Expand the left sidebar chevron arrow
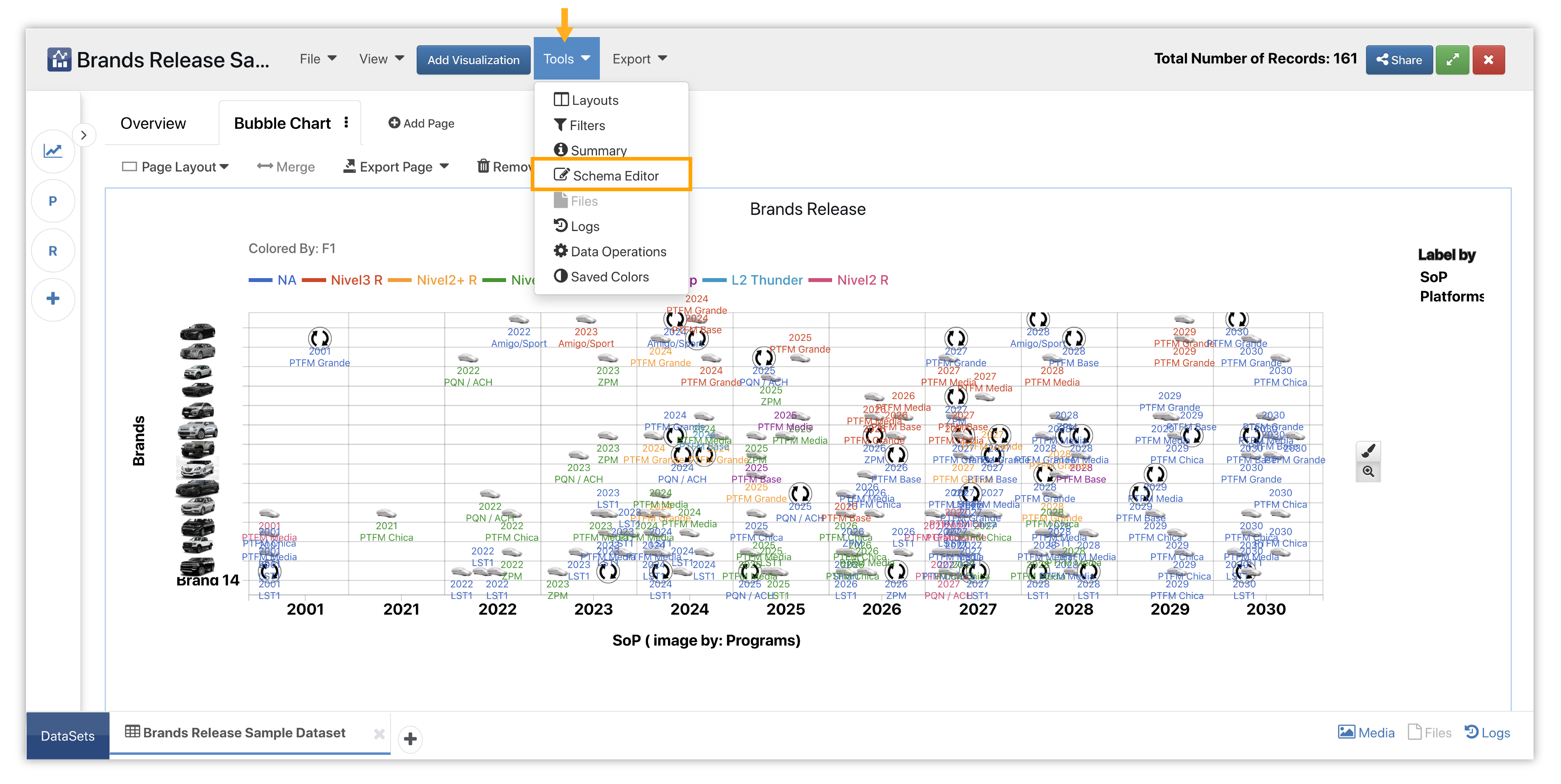 tap(84, 135)
